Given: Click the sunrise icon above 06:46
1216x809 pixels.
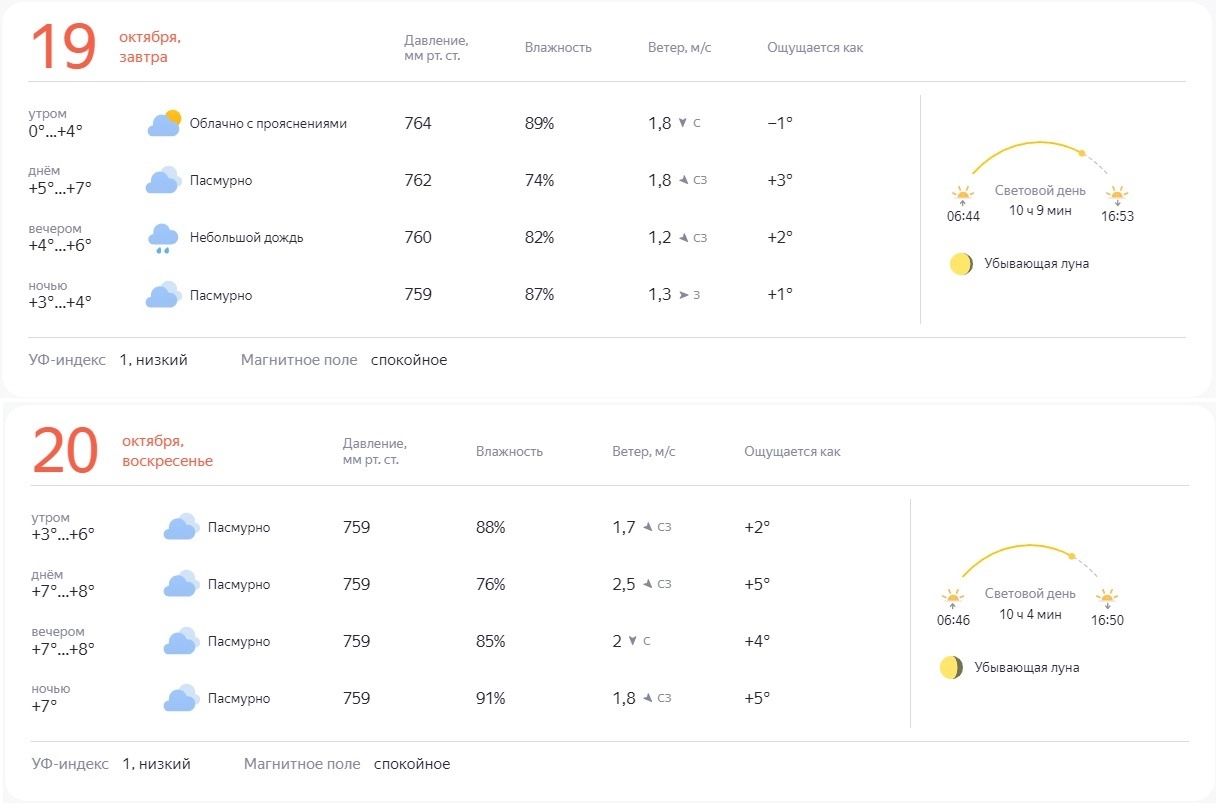Looking at the screenshot, I should pyautogui.click(x=953, y=598).
